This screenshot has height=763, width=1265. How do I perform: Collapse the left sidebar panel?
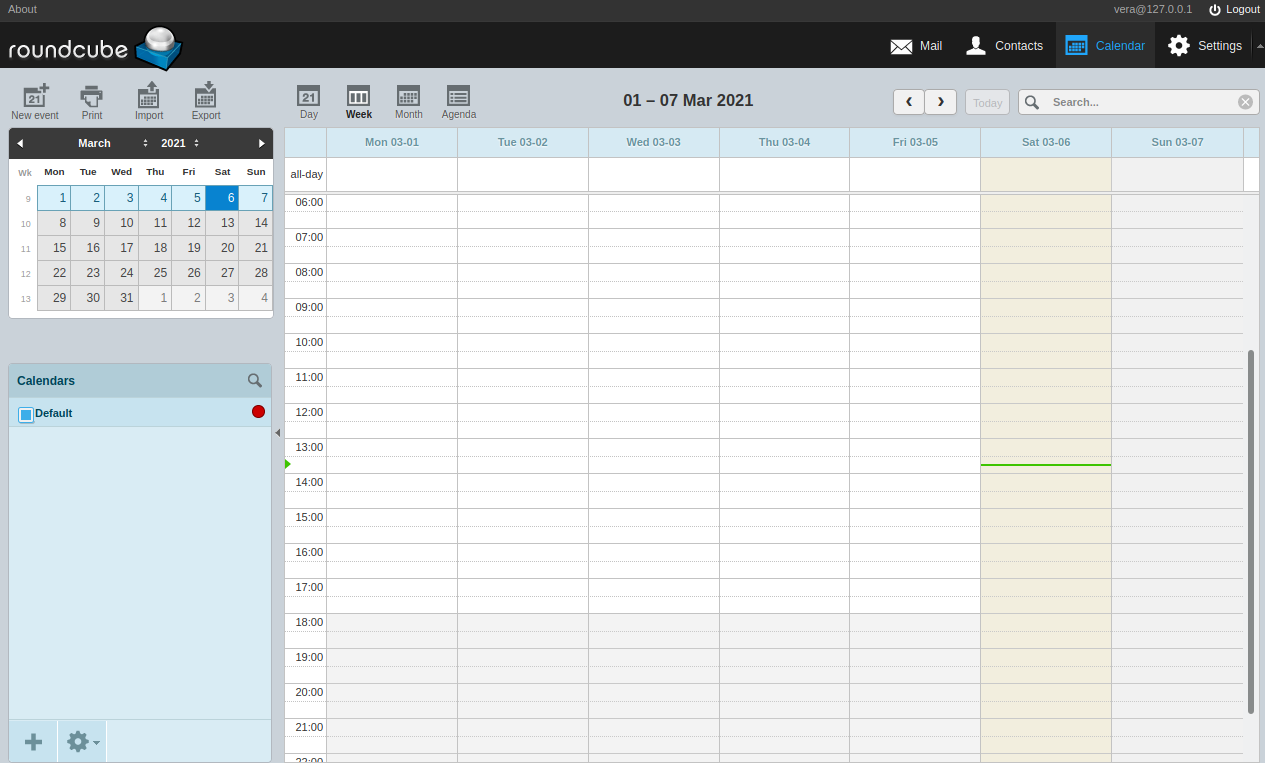278,432
